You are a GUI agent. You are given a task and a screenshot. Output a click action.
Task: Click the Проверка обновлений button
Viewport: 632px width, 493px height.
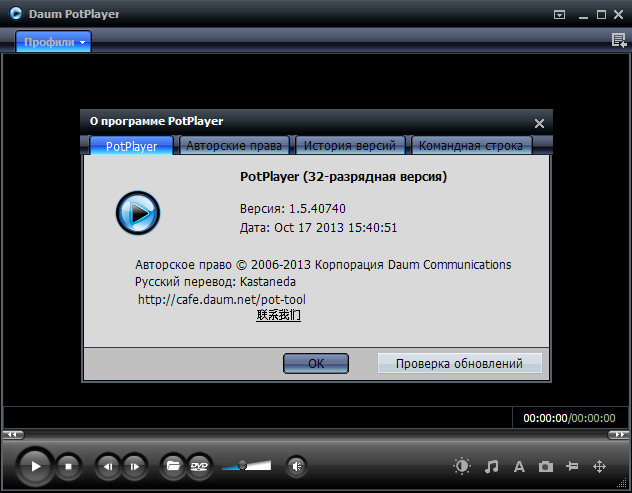pyautogui.click(x=460, y=363)
